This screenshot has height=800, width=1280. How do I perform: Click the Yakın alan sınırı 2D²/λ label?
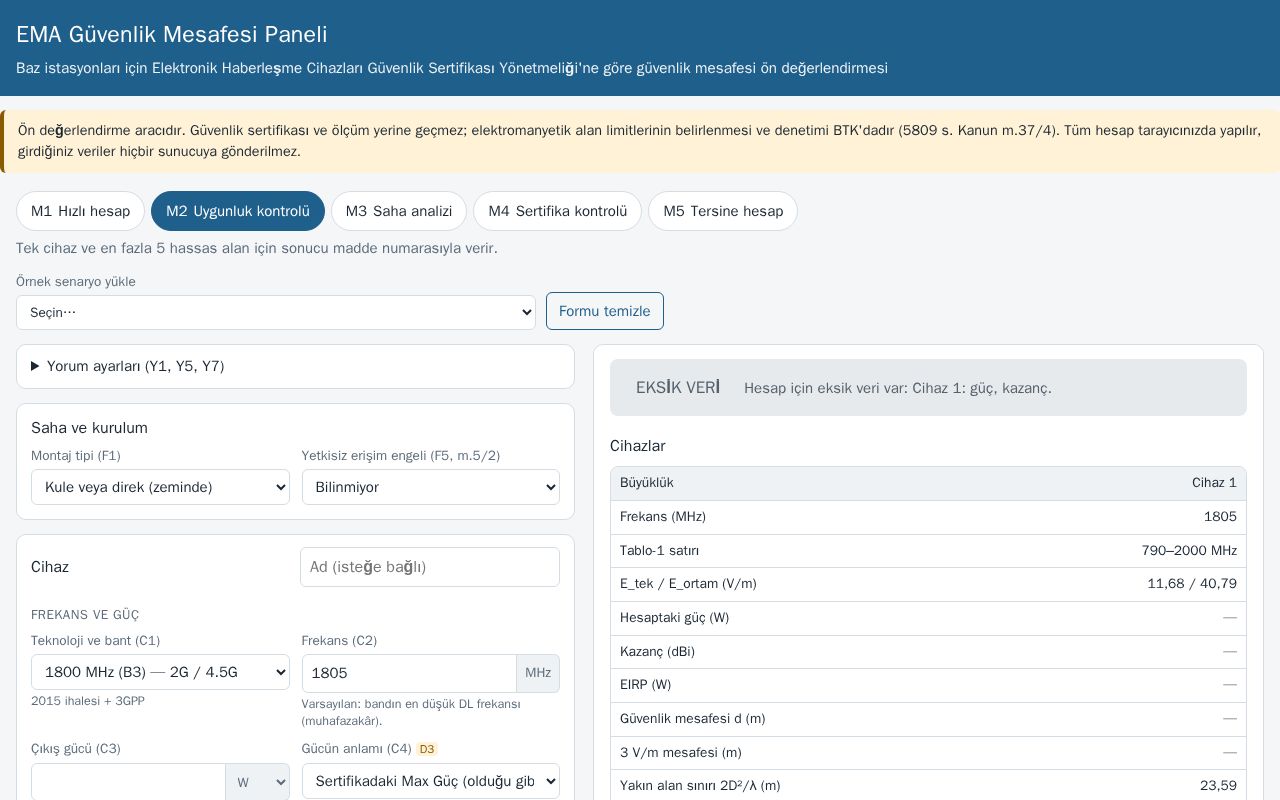tap(700, 786)
